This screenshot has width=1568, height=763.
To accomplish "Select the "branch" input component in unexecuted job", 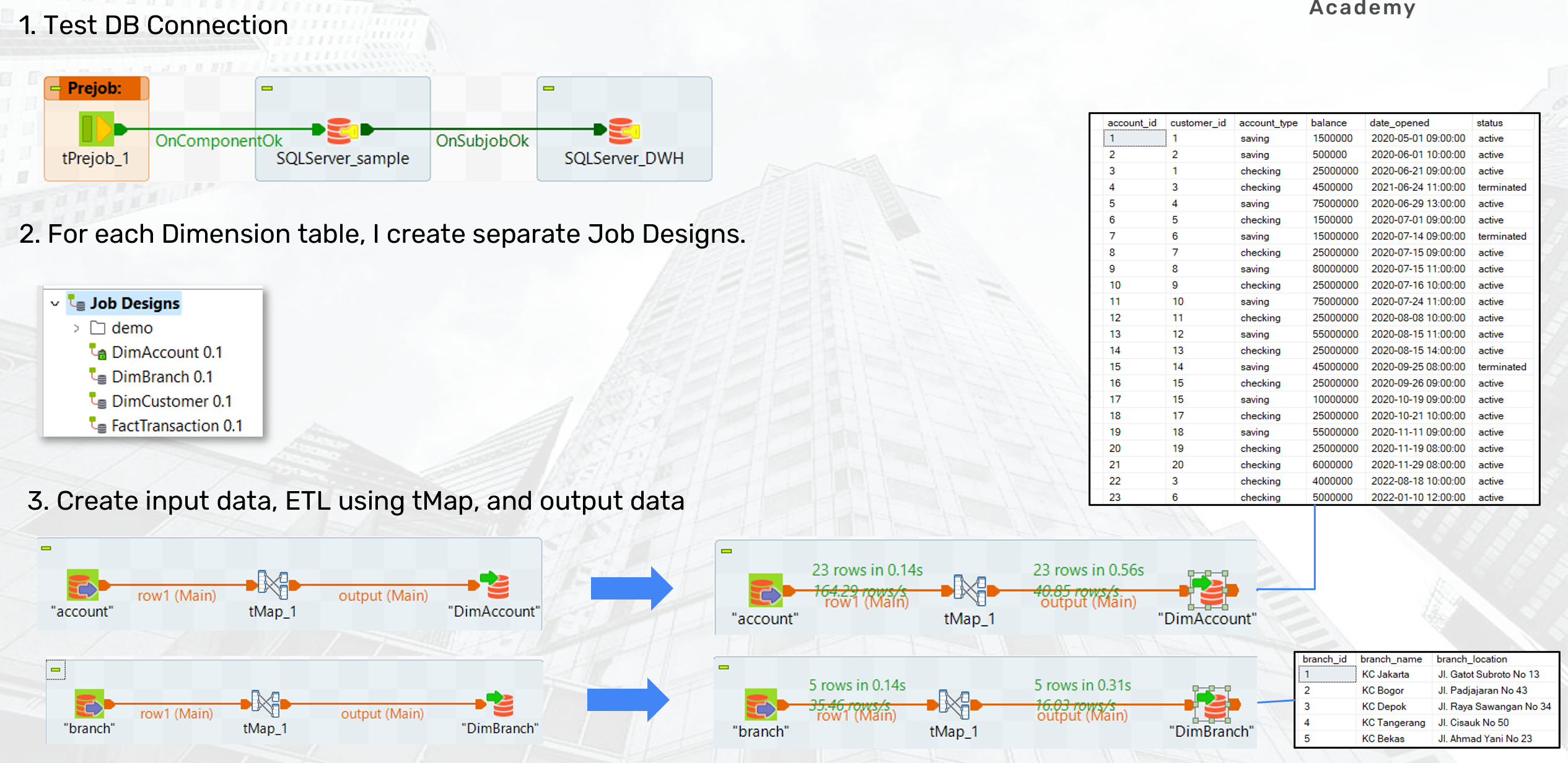I will pyautogui.click(x=89, y=704).
